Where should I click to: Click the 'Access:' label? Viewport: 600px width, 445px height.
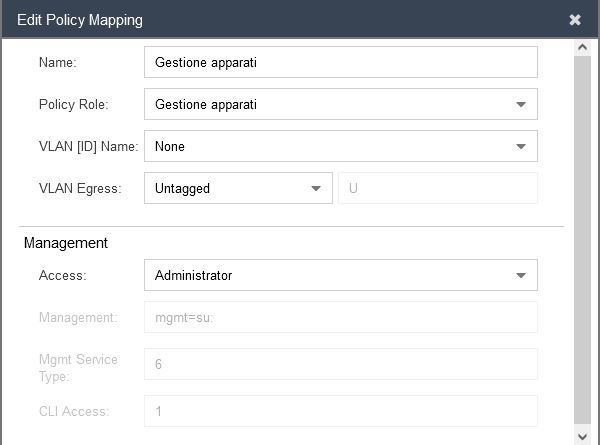click(x=62, y=275)
